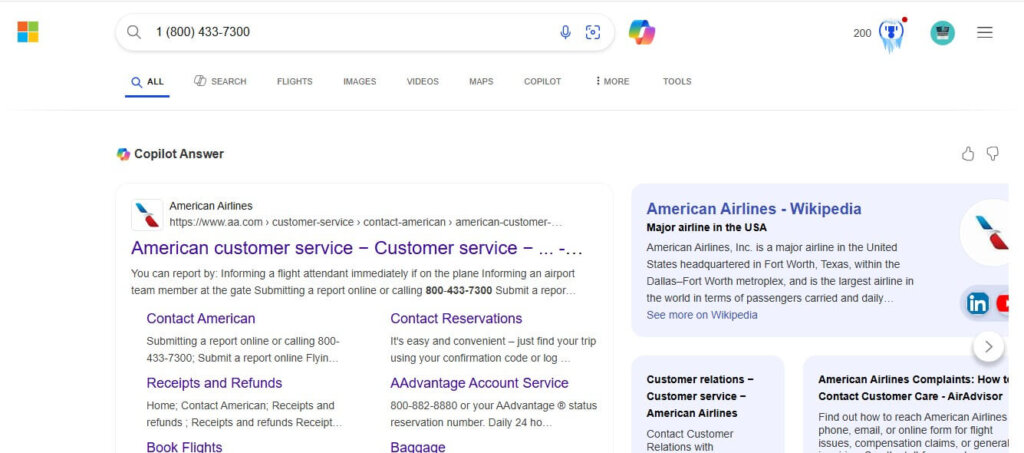
Task: Open the Receipts and Refunds sublink
Action: [x=214, y=383]
